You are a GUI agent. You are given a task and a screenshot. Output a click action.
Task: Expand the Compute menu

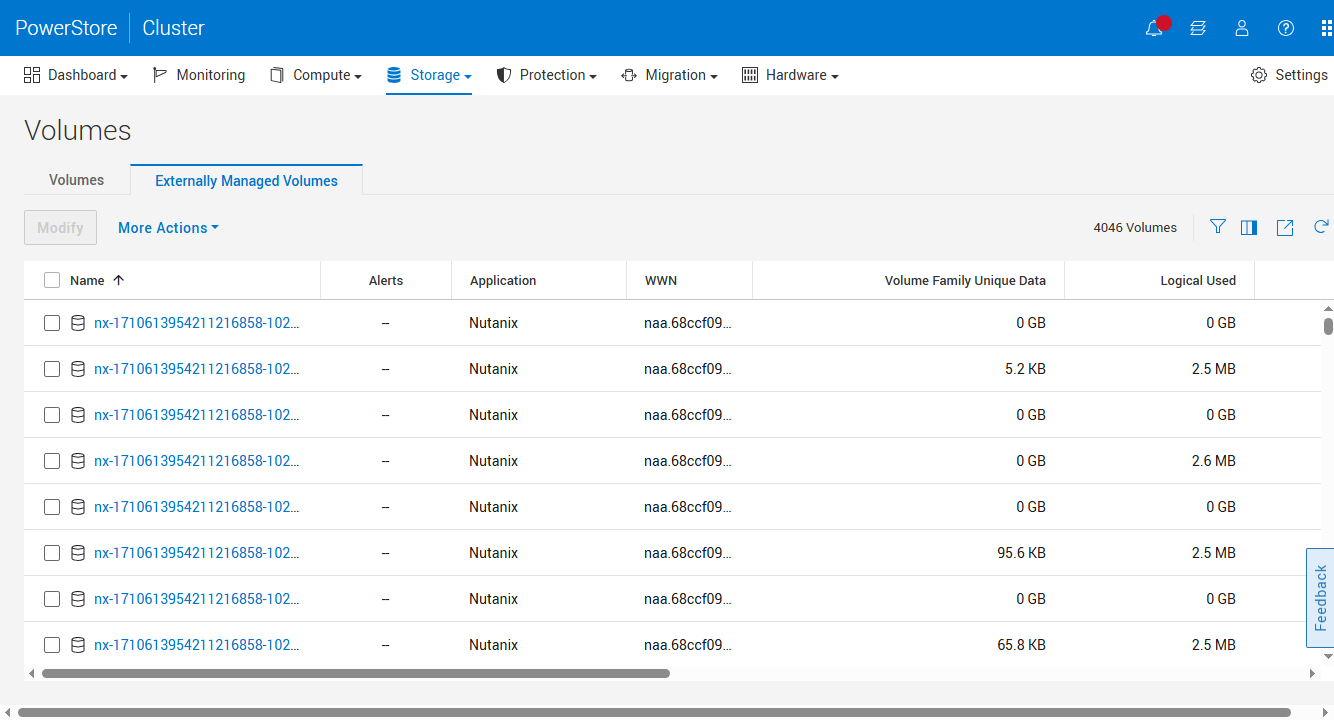click(316, 75)
